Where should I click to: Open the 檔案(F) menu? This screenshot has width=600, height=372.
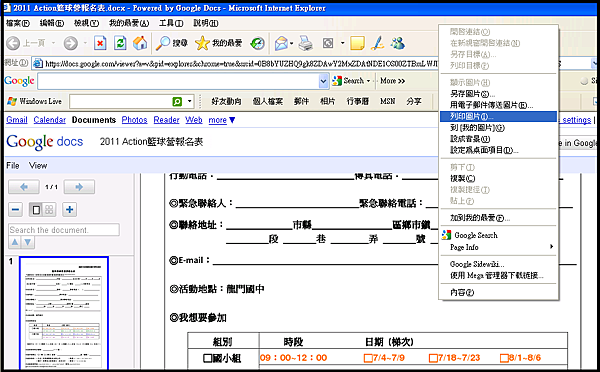(x=18, y=23)
